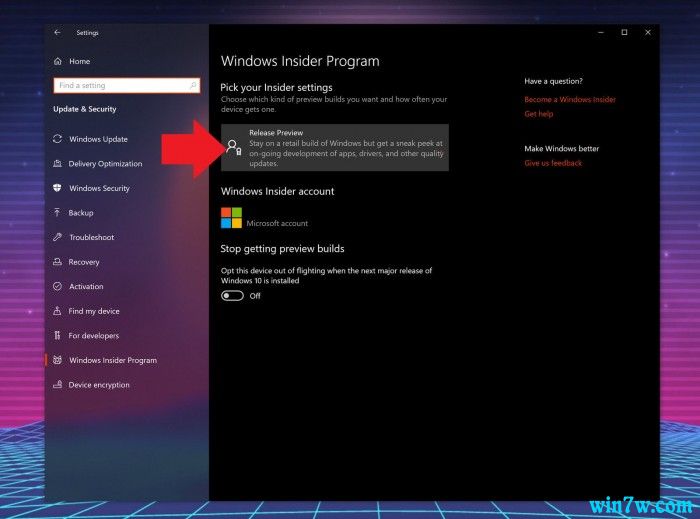Open Activation settings page

86,286
